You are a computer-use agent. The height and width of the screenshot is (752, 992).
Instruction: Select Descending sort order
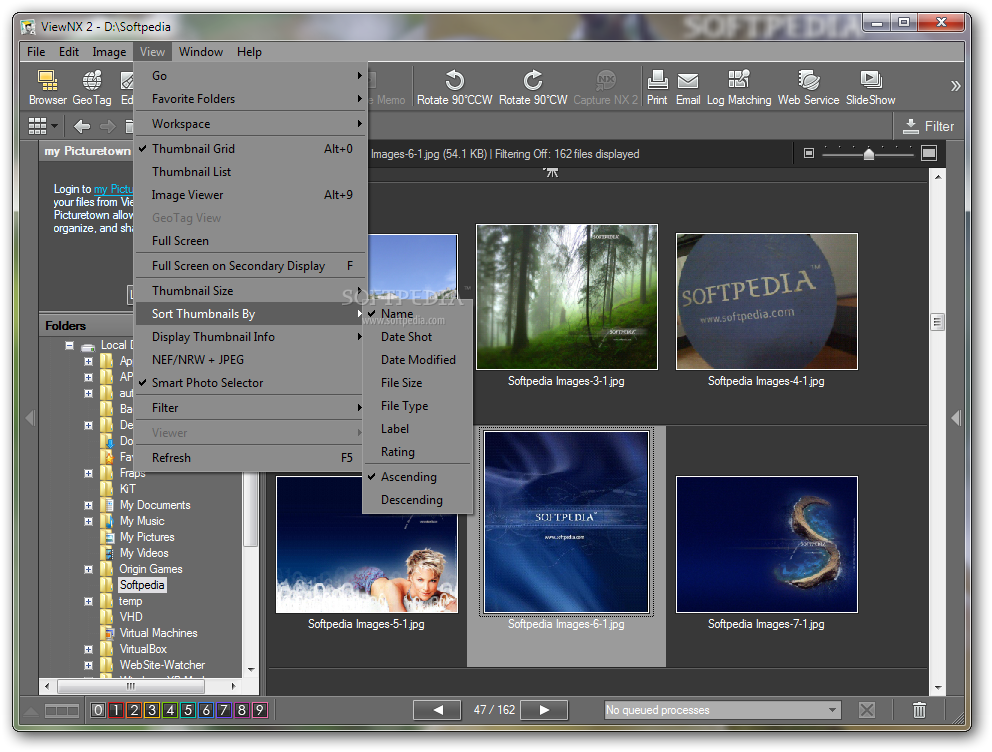[x=418, y=500]
